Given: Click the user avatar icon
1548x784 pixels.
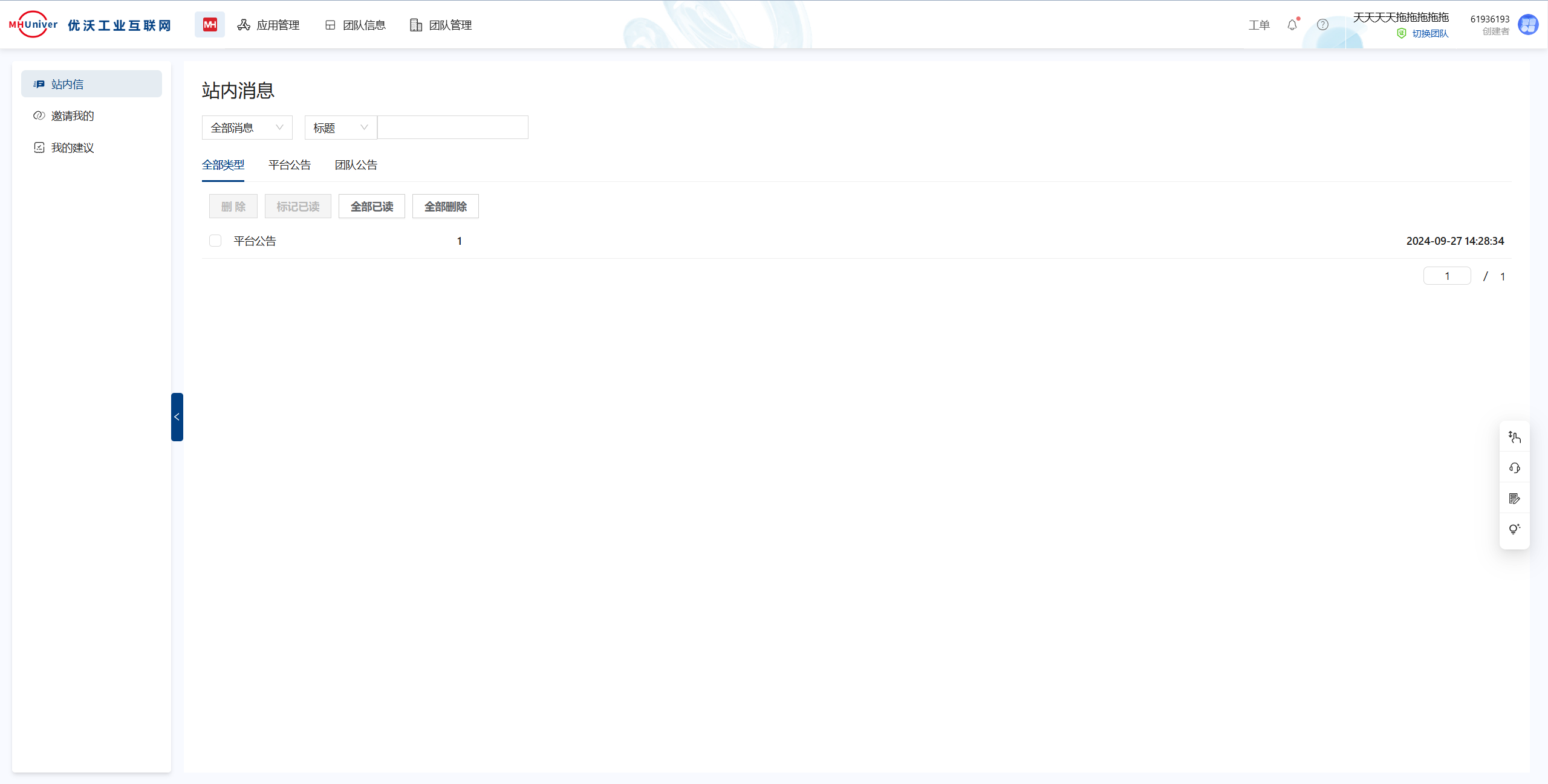Looking at the screenshot, I should [1528, 25].
